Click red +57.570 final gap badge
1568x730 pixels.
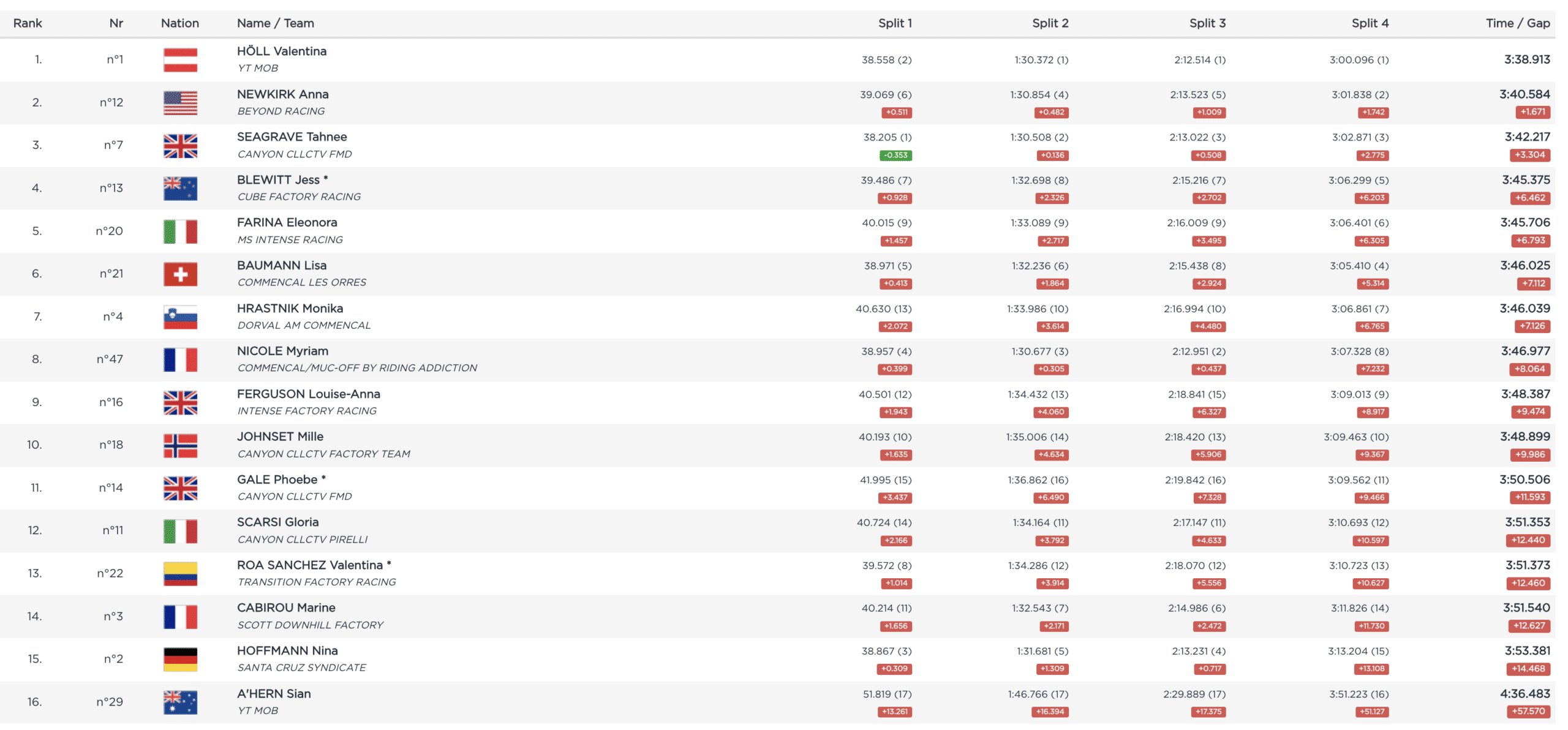1528,712
